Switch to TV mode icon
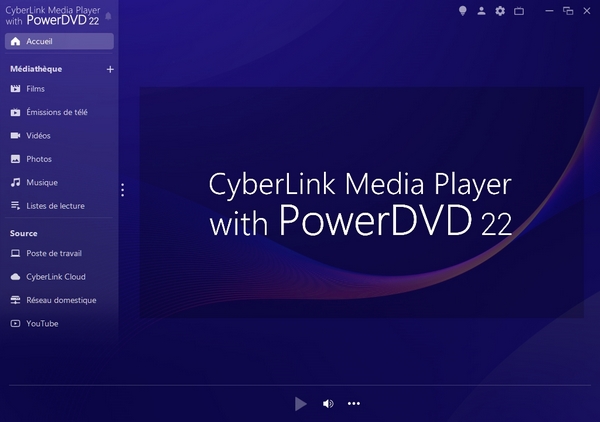 [519, 11]
